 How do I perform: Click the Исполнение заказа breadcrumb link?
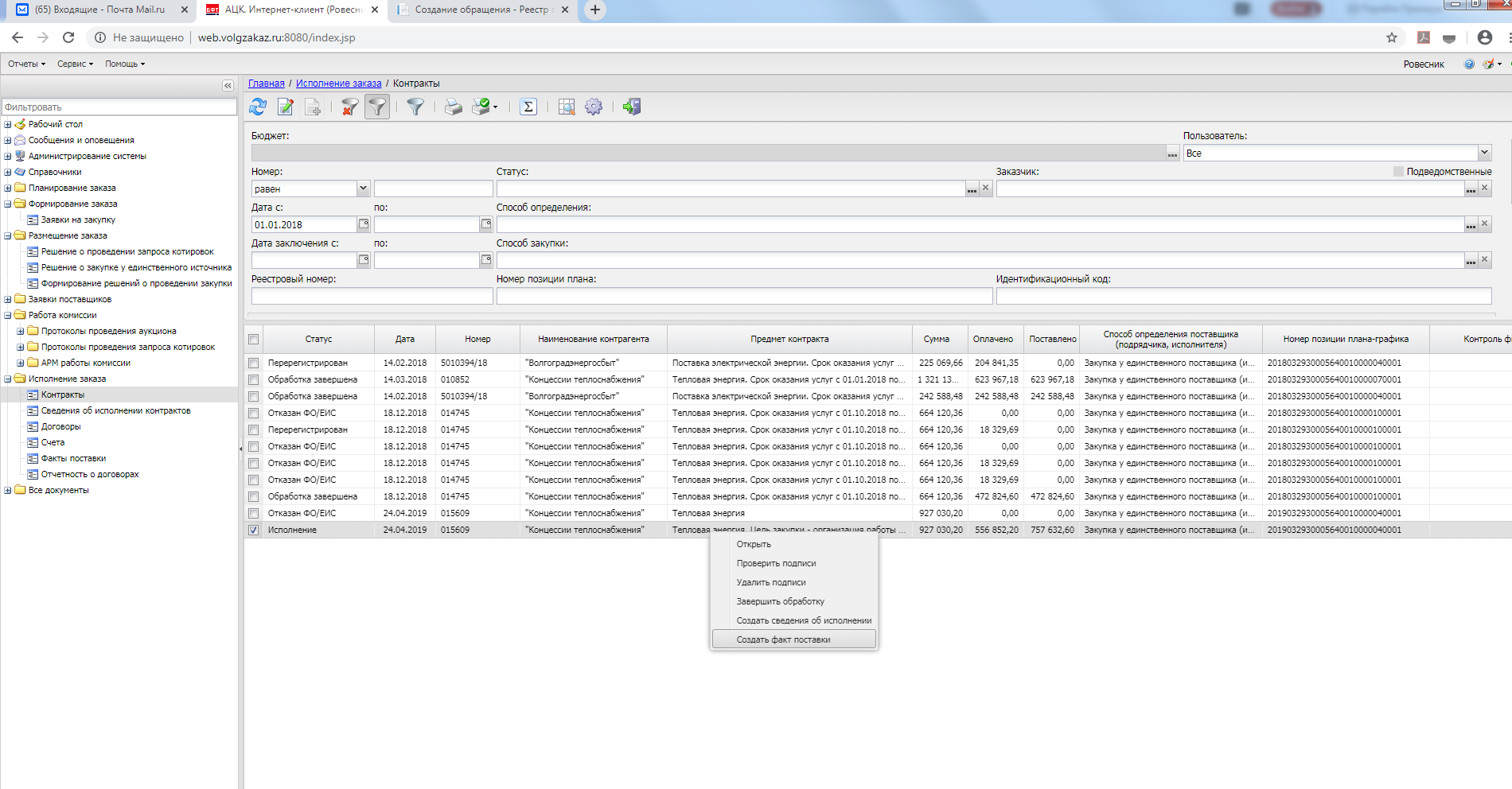[338, 84]
